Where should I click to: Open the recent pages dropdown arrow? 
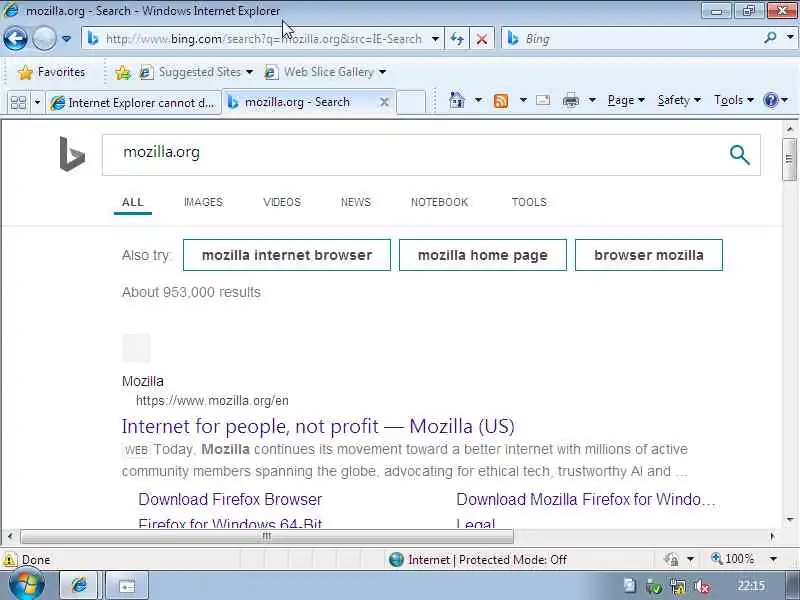pyautogui.click(x=66, y=39)
